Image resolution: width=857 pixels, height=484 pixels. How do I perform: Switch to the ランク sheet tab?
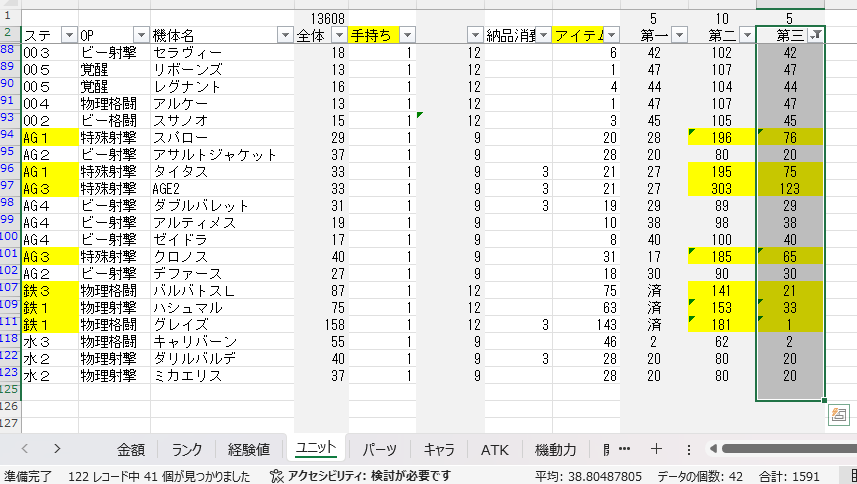[187, 450]
